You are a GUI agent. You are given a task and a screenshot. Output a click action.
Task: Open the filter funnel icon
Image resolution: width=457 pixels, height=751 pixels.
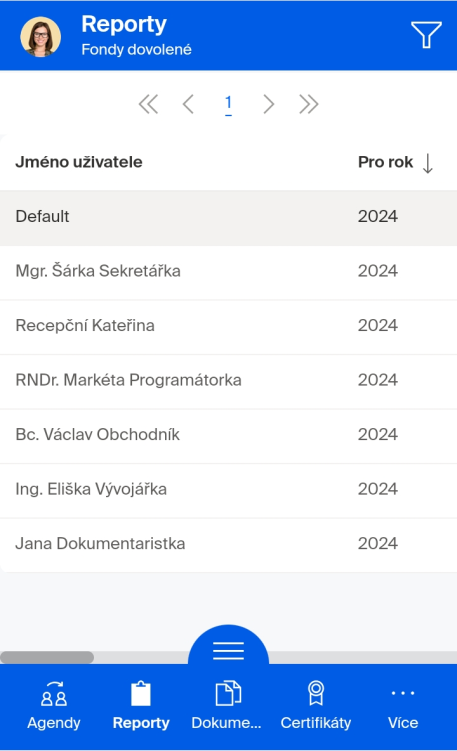click(426, 35)
